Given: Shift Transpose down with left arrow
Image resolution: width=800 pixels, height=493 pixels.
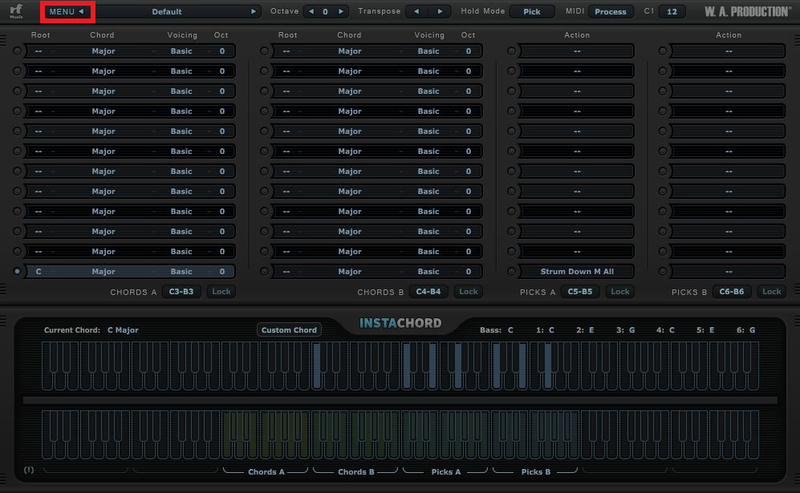Looking at the screenshot, I should 416,12.
